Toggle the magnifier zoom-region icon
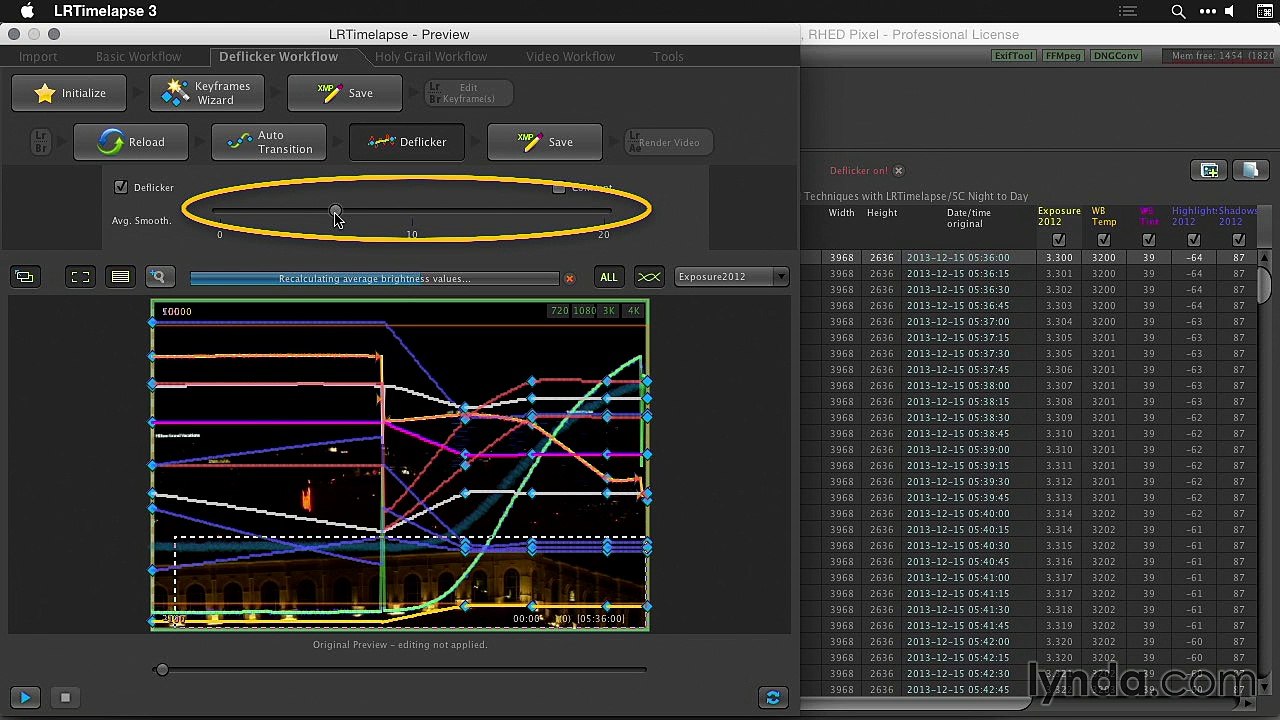Viewport: 1280px width, 720px height. tap(158, 277)
